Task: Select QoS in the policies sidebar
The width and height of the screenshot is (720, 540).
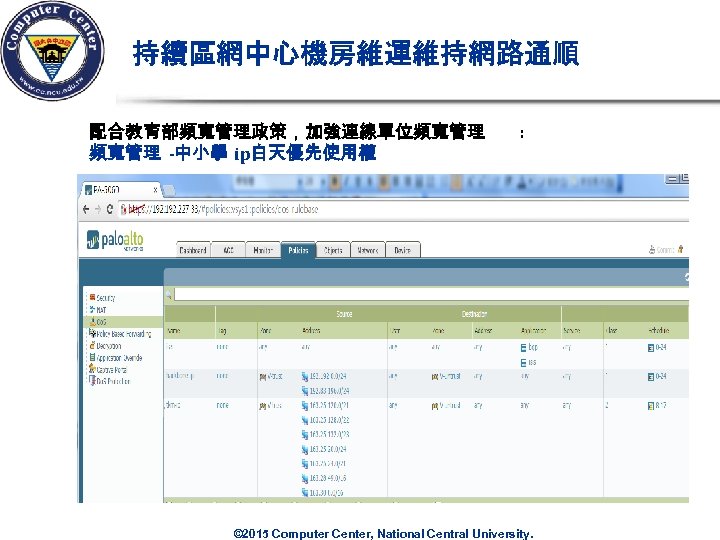Action: click(x=97, y=322)
